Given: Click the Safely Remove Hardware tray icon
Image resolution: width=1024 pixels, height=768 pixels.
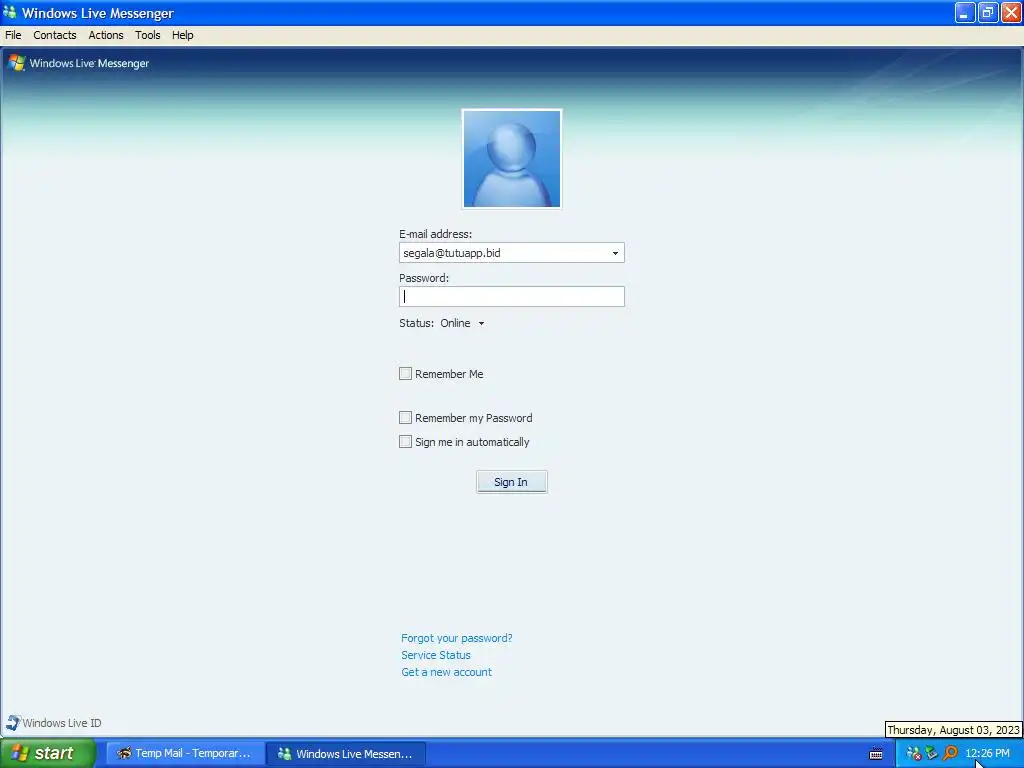Looking at the screenshot, I should (932, 754).
